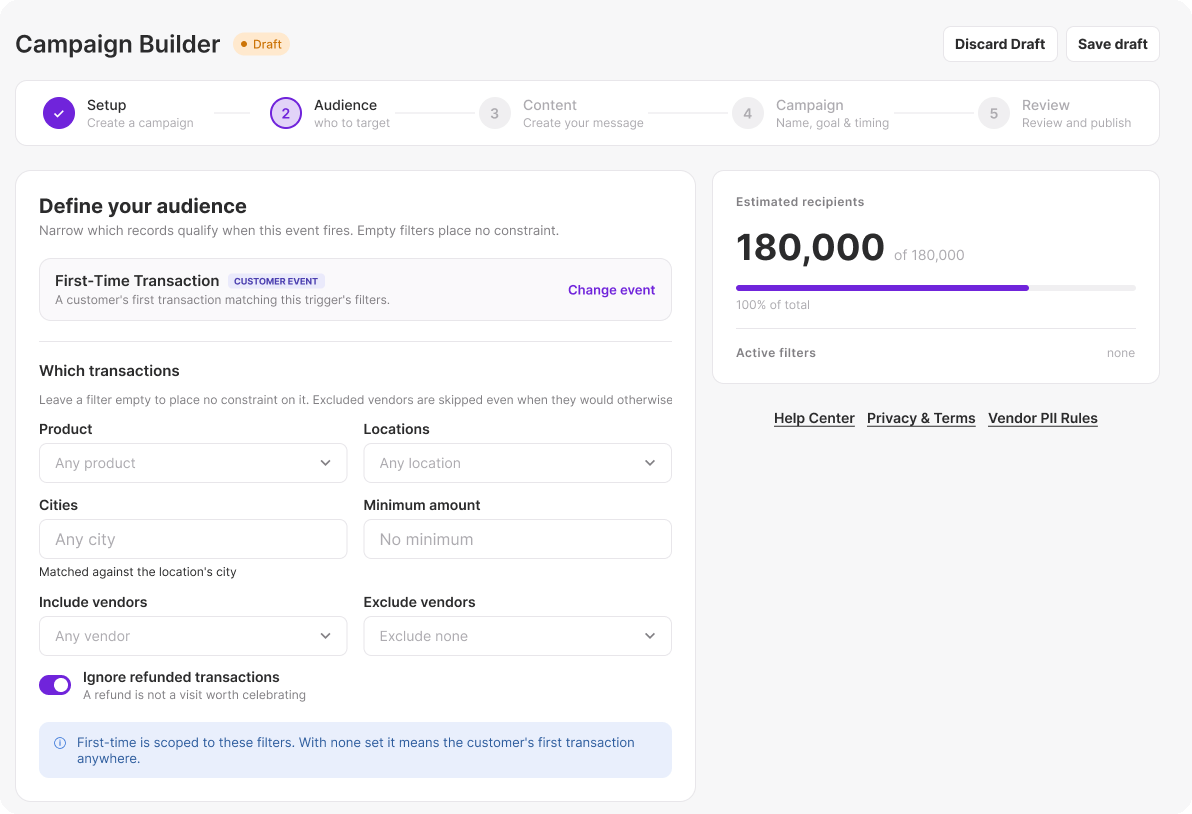Viewport: 1192px width, 814px height.
Task: Click the '100% of total' text
Action: 772,305
